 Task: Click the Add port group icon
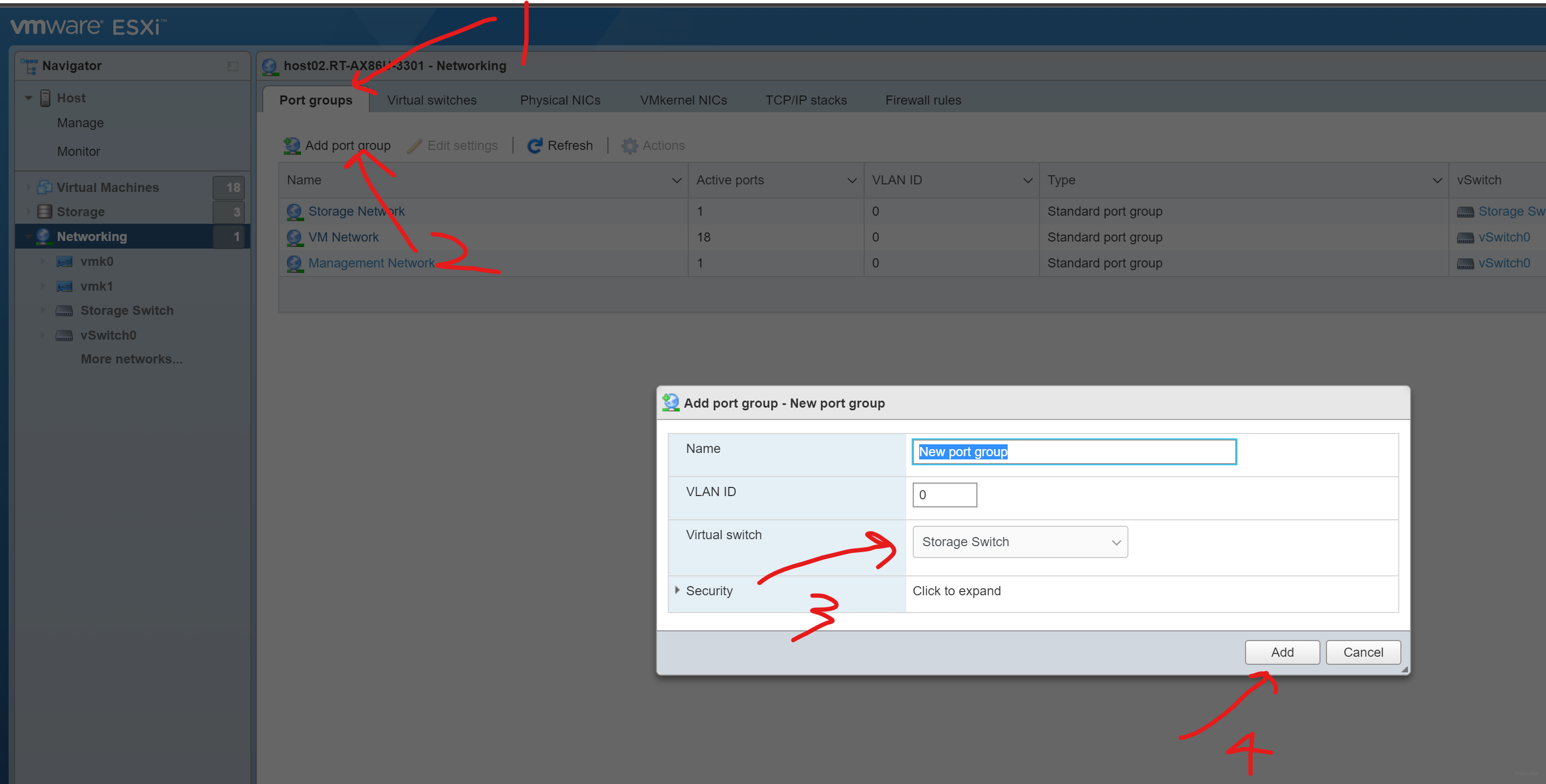click(292, 146)
